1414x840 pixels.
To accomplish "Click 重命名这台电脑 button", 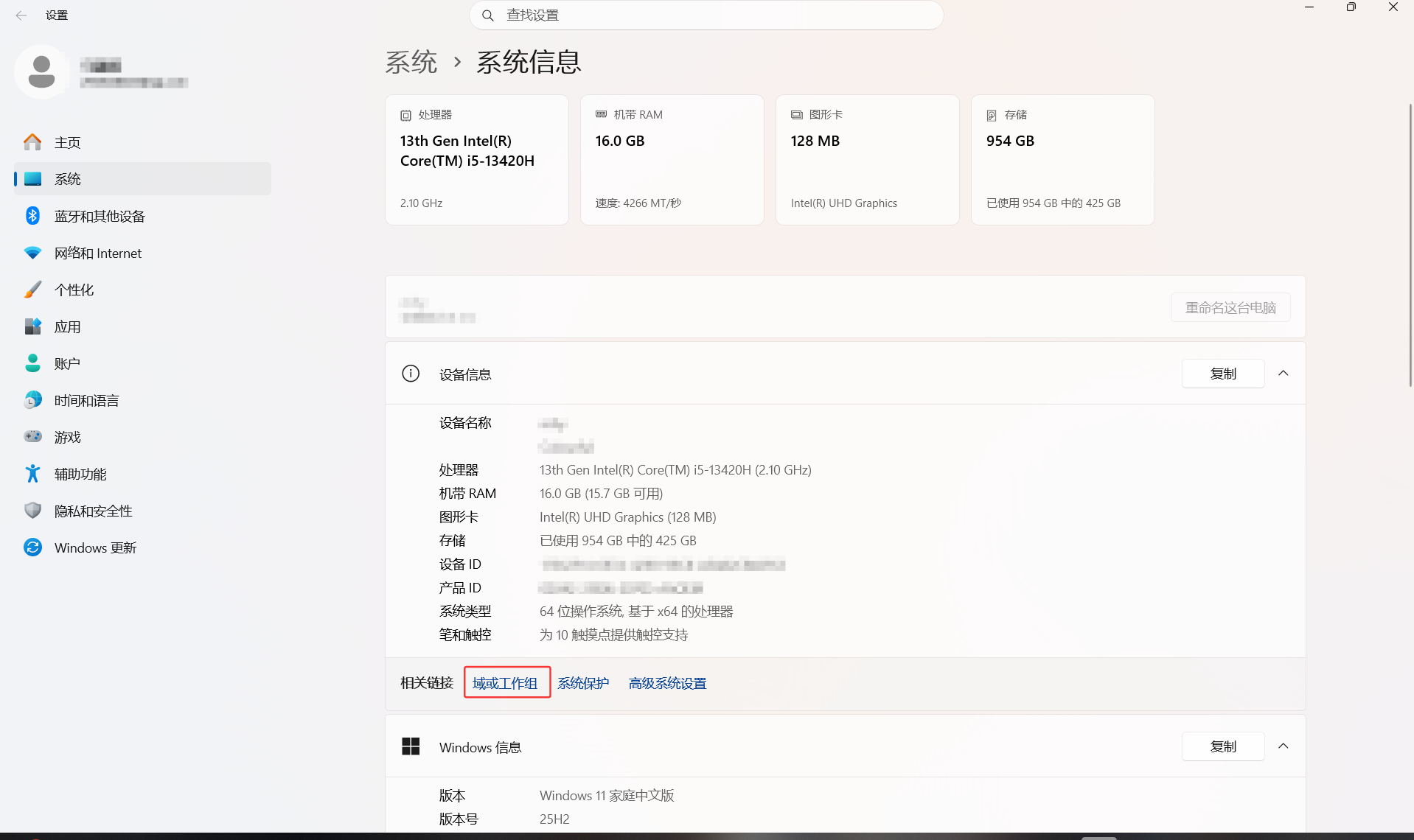I will pyautogui.click(x=1230, y=307).
